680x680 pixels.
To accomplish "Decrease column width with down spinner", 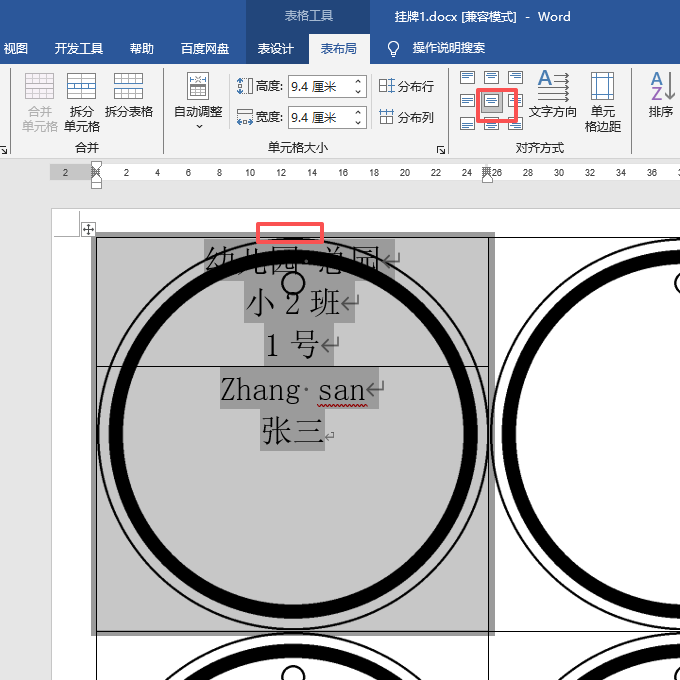I will [x=358, y=122].
